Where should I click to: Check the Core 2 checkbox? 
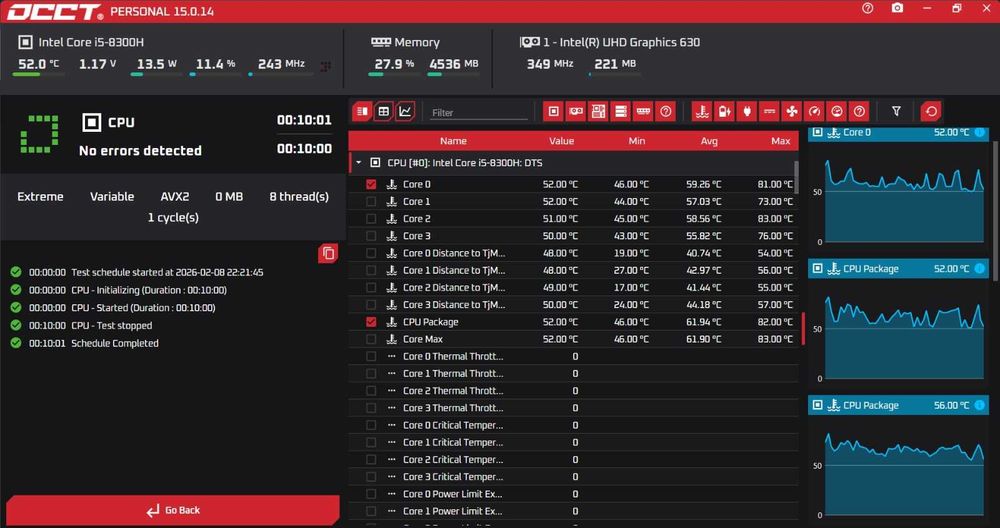371,219
